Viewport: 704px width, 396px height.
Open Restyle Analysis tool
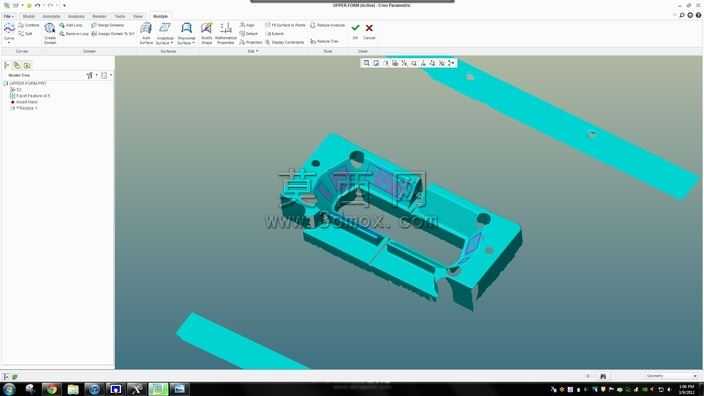328,25
